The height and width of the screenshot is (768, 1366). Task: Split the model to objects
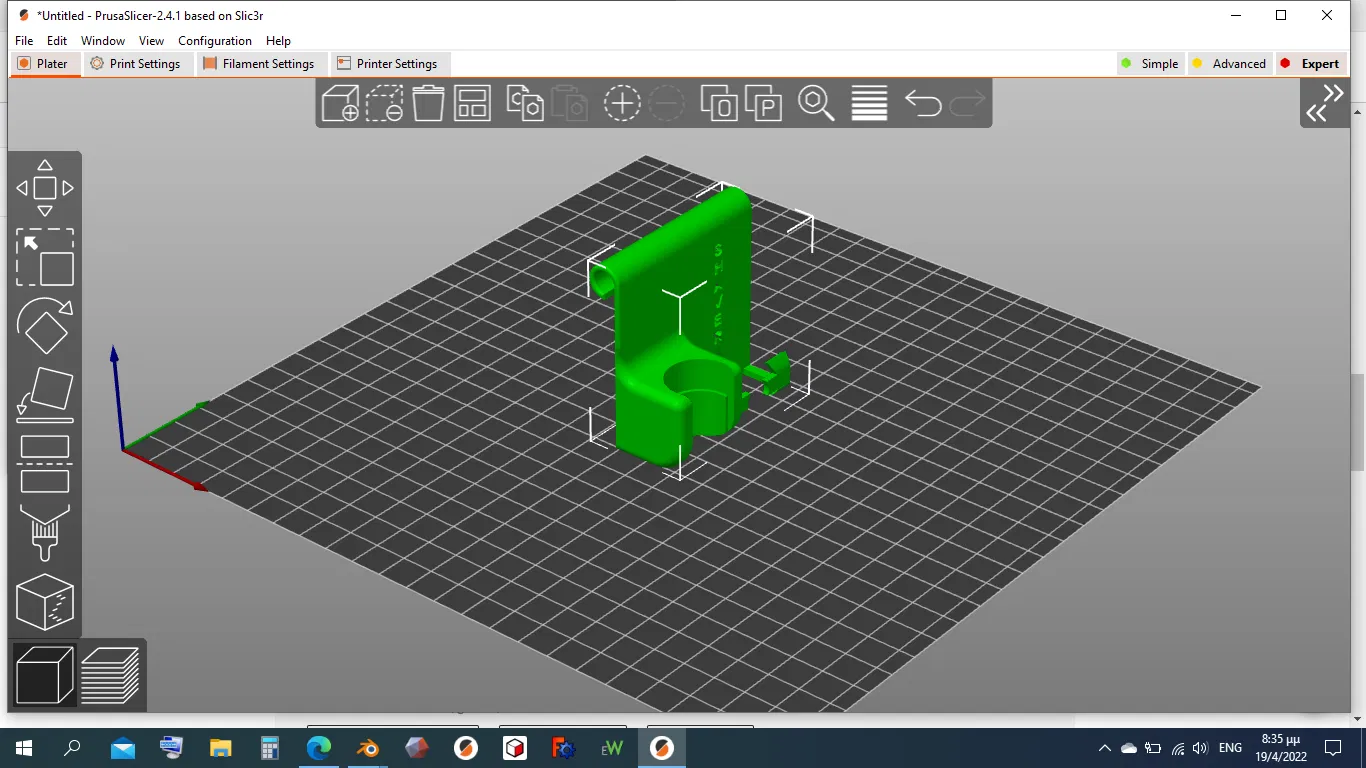pos(719,103)
